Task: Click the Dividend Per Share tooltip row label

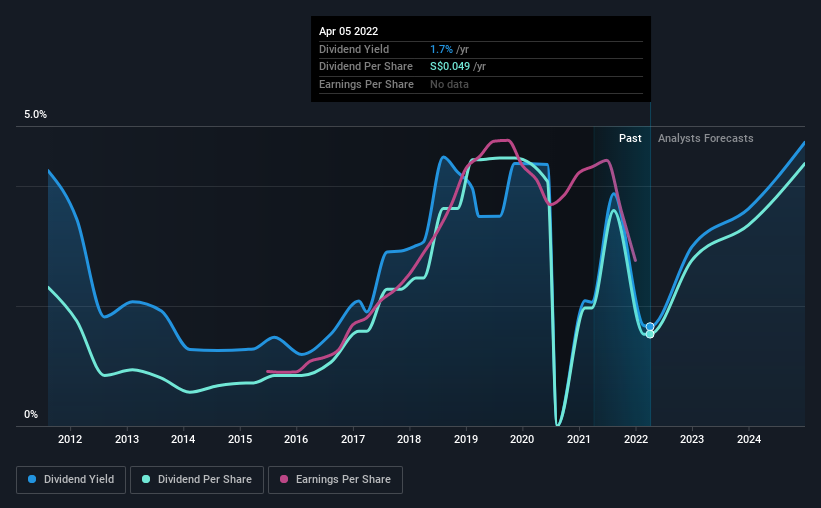Action: pyautogui.click(x=365, y=67)
